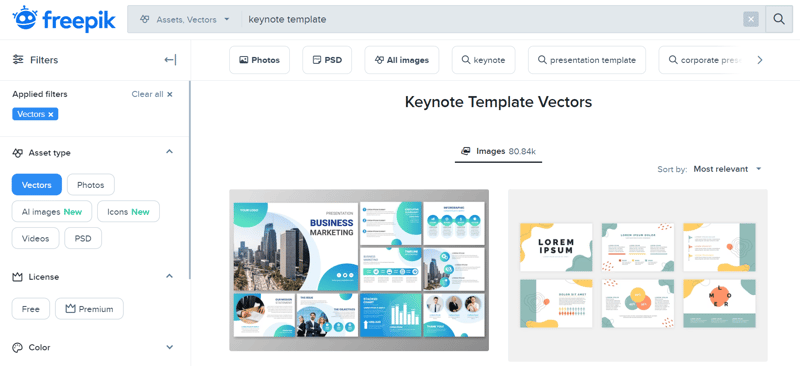Click the Photos chip in the top bar
Image resolution: width=800 pixels, height=366 pixels.
click(259, 60)
